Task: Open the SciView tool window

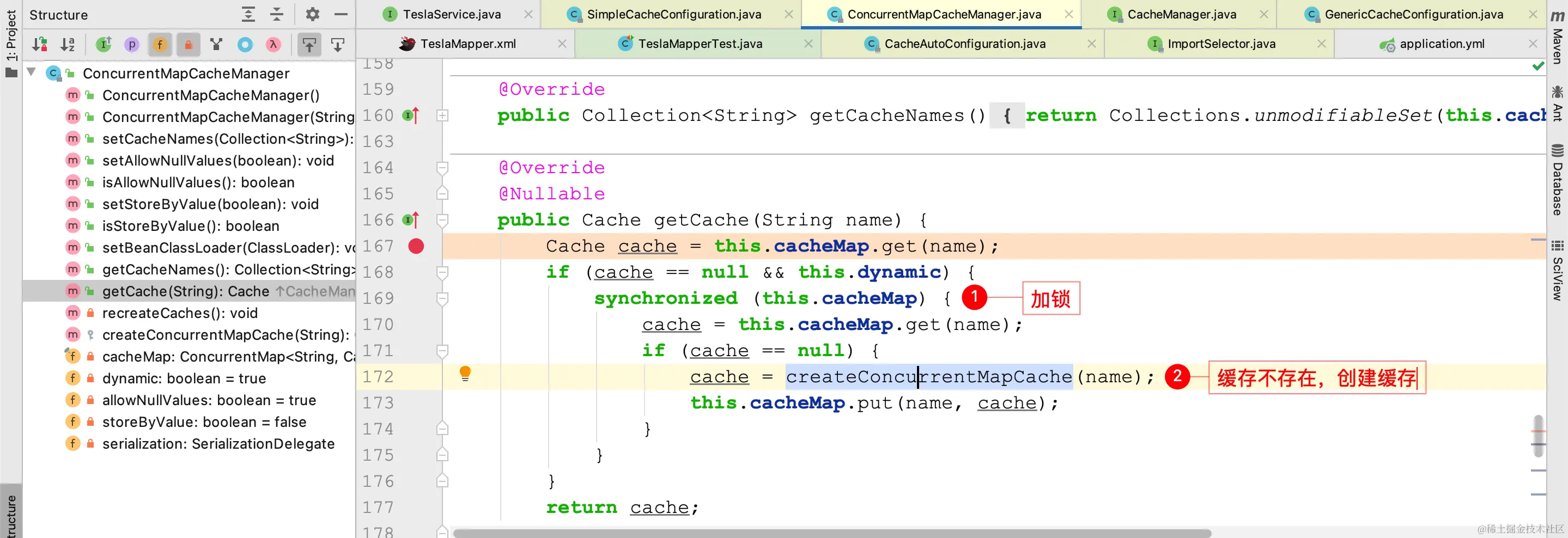Action: (1557, 270)
